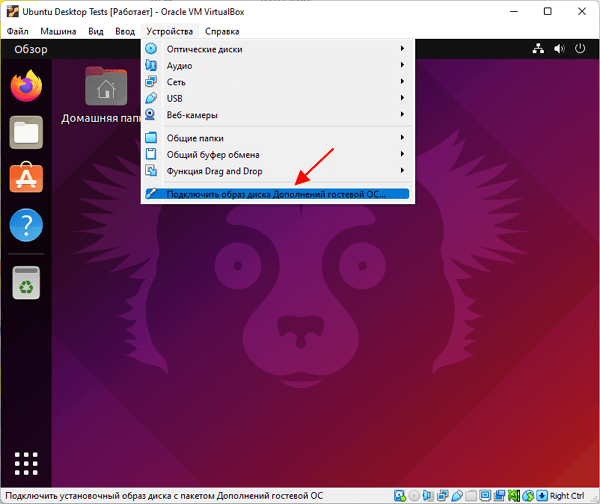Open the Trash icon in the dock
The width and height of the screenshot is (600, 504).
[26, 283]
